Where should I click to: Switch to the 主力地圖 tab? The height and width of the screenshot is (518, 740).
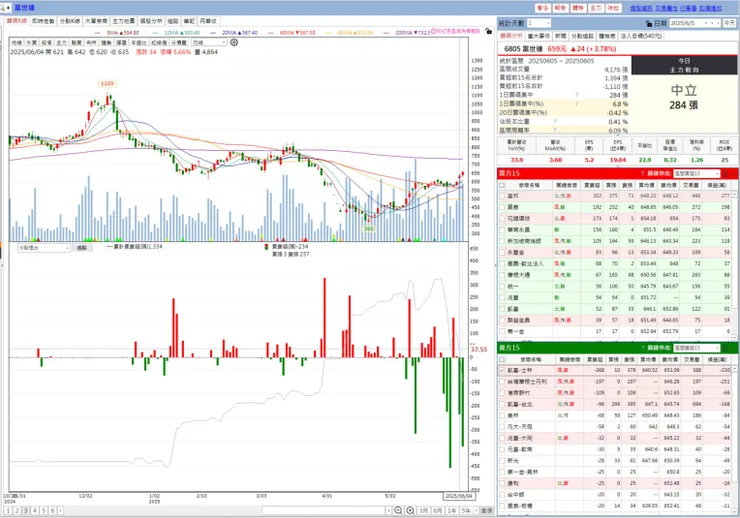coord(124,21)
